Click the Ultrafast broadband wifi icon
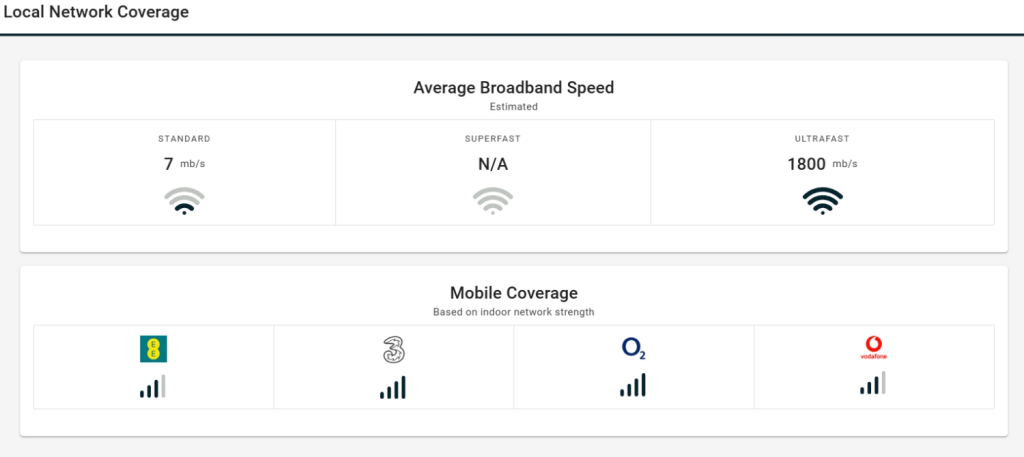Screen dimensions: 1024x457 click(822, 201)
